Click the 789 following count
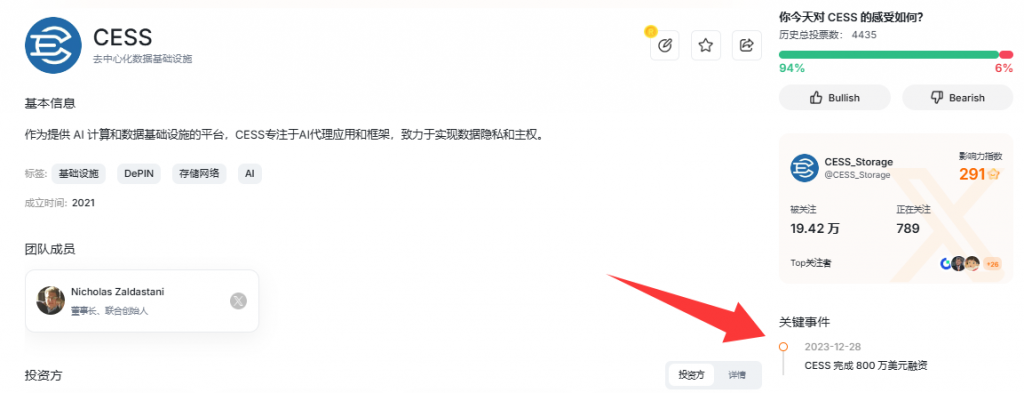 (908, 228)
